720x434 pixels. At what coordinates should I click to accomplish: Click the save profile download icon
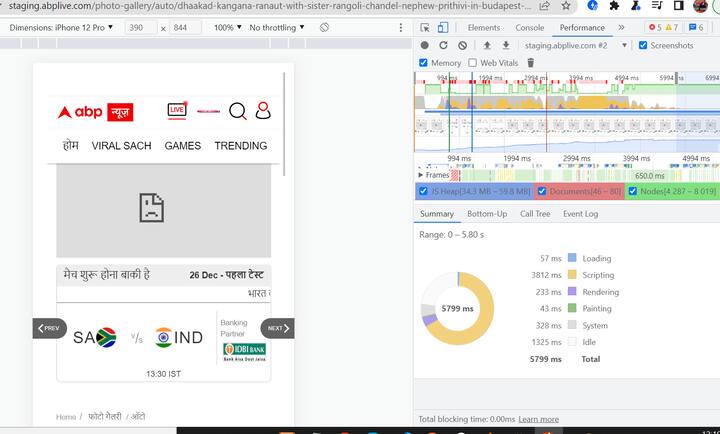(x=505, y=45)
